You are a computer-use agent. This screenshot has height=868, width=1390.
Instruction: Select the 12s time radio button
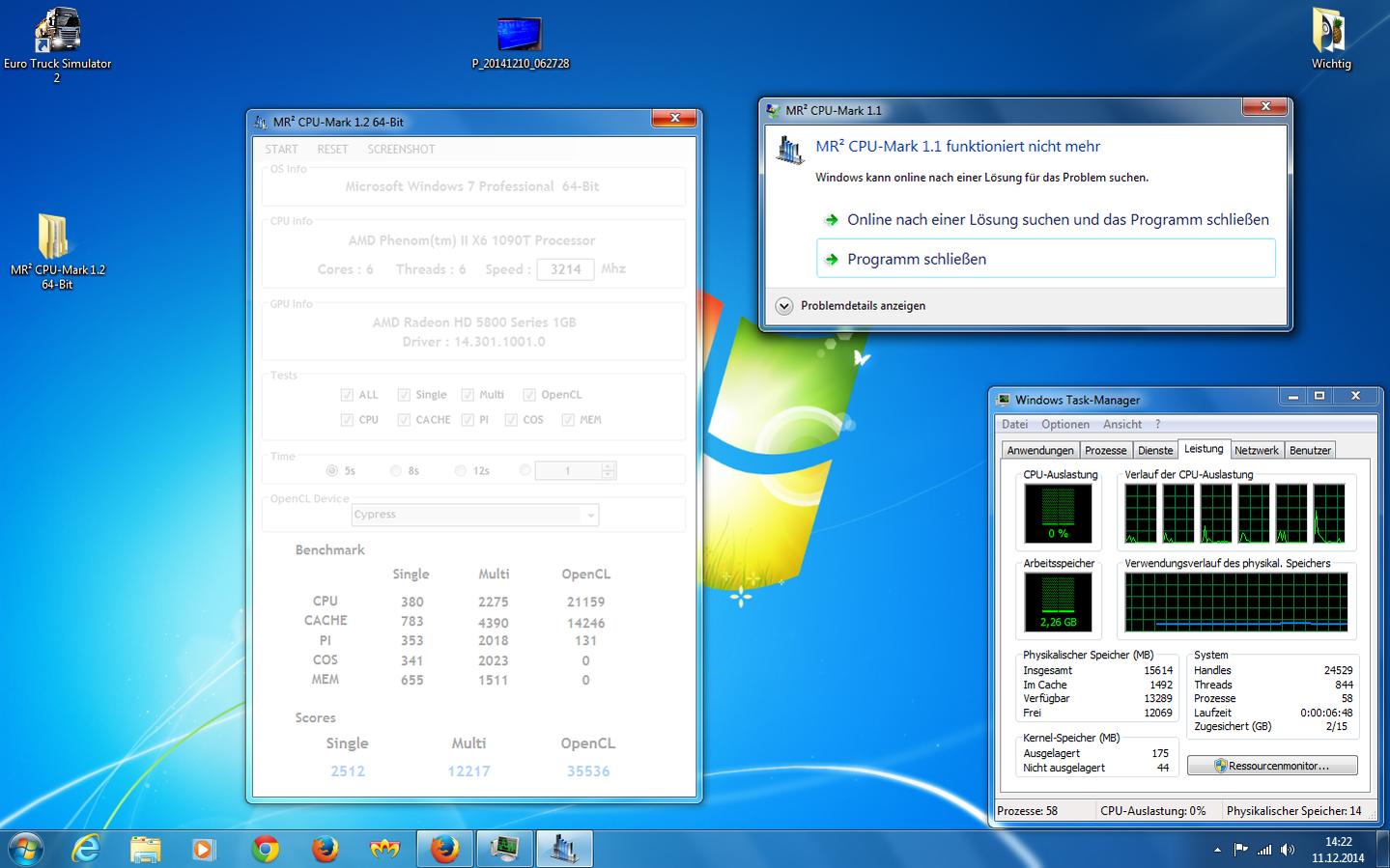[x=461, y=470]
